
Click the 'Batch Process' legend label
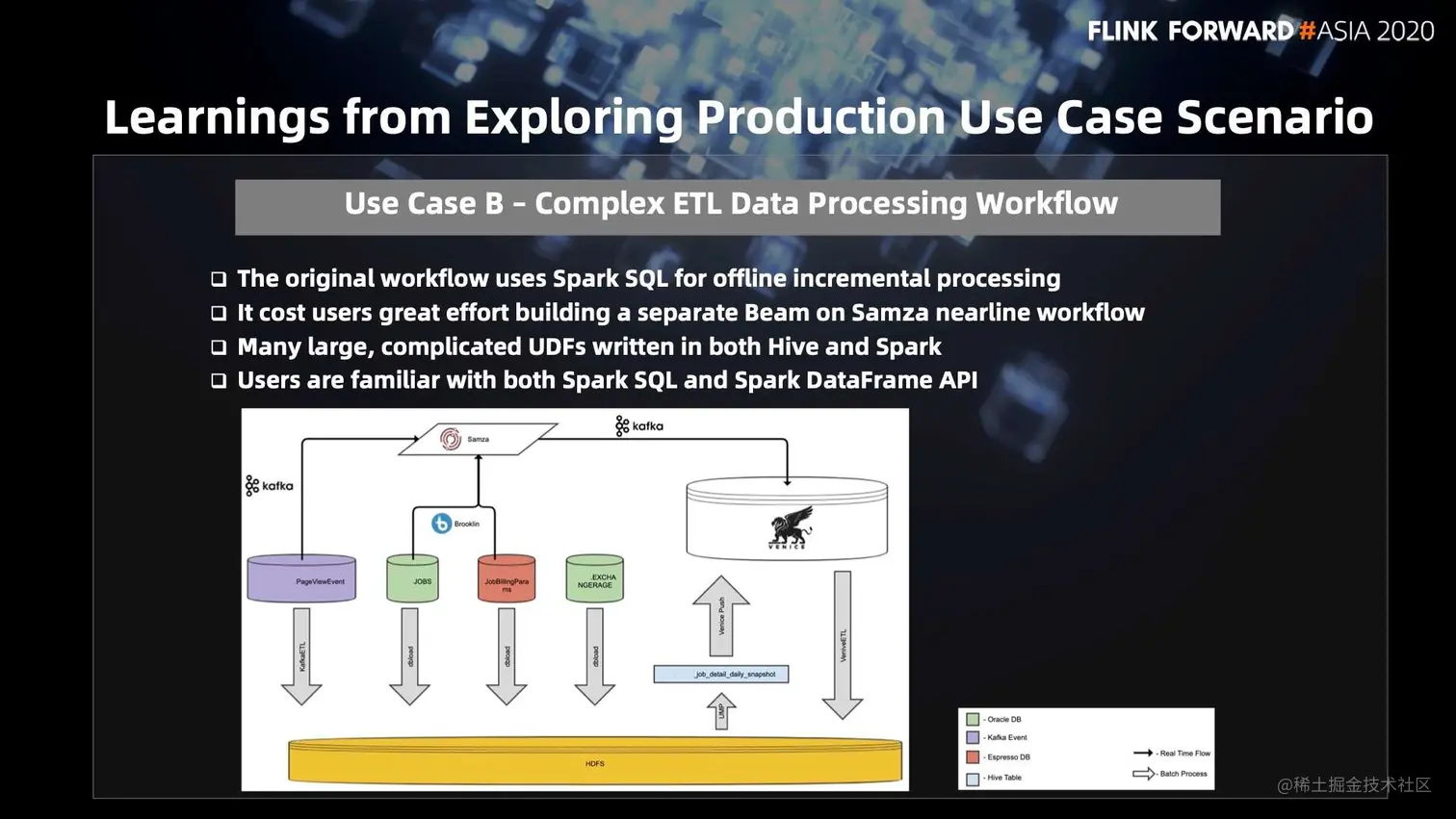[1183, 774]
